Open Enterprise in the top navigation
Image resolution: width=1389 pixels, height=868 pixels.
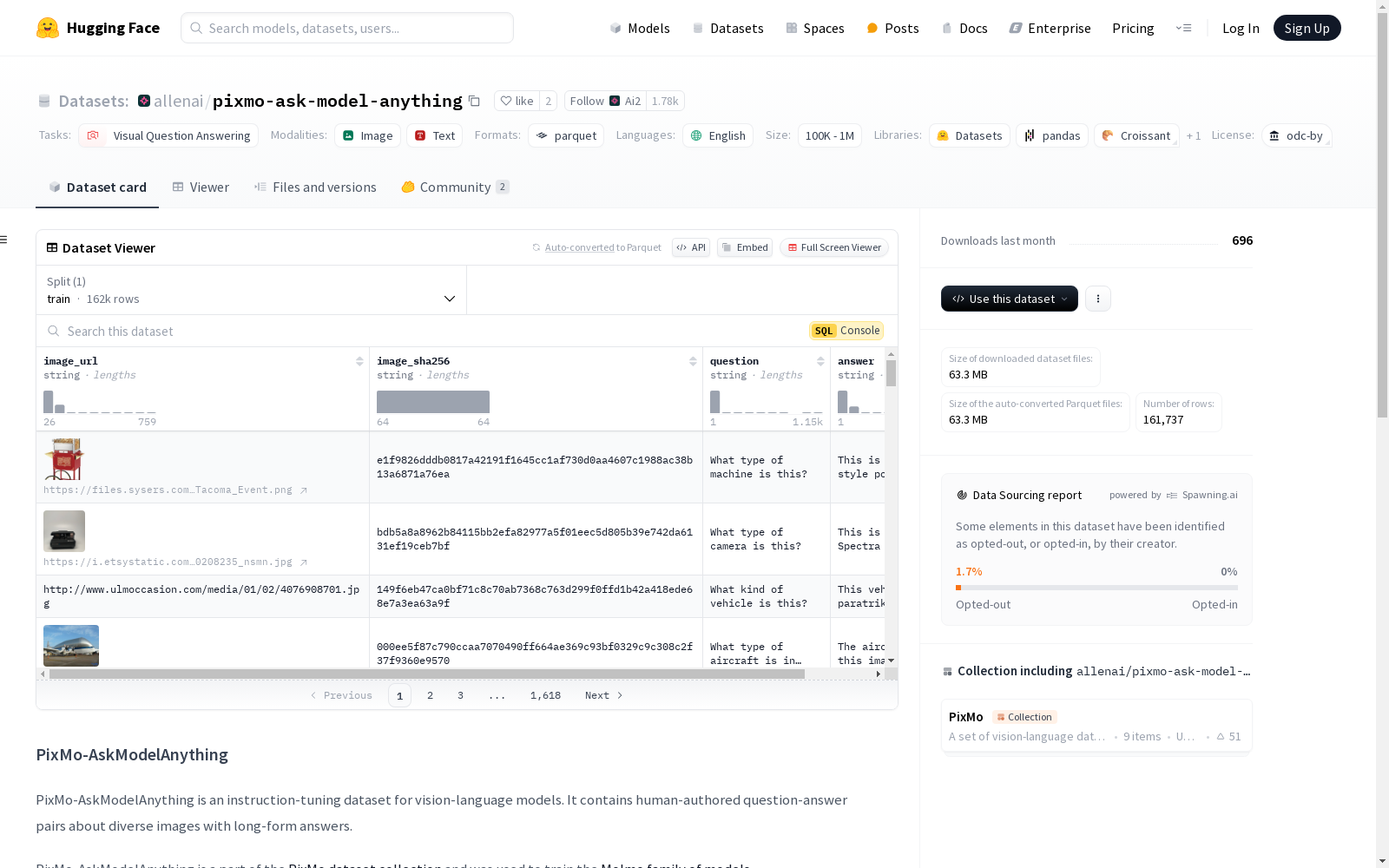click(1050, 28)
